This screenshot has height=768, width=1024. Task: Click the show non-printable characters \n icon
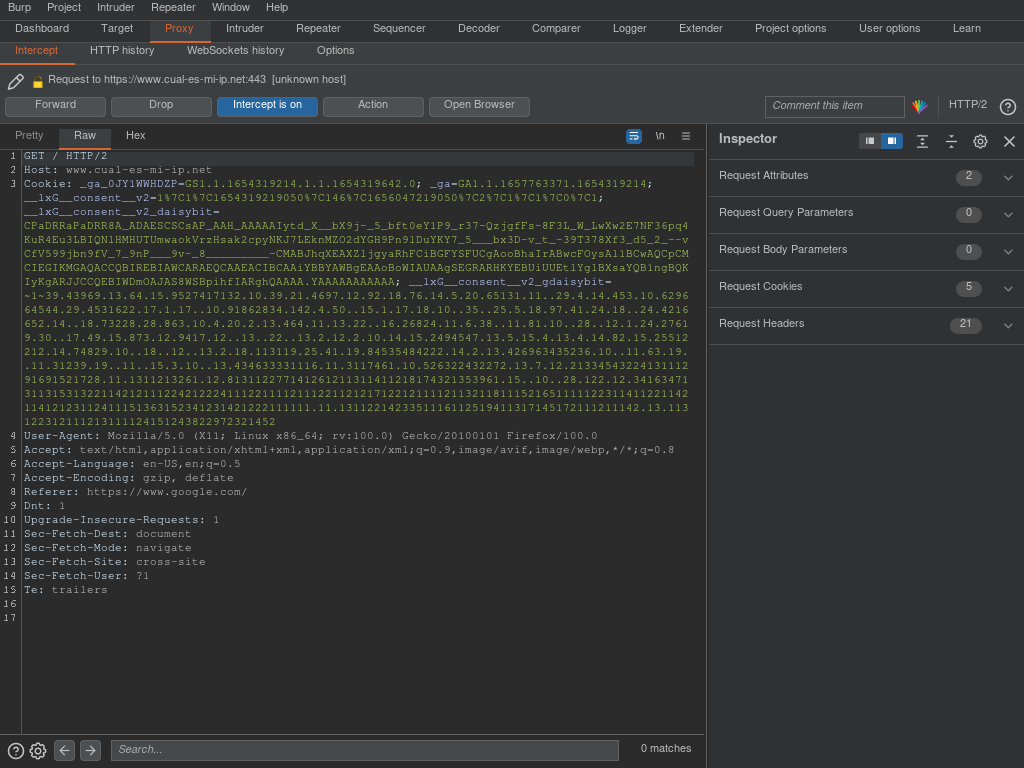660,136
